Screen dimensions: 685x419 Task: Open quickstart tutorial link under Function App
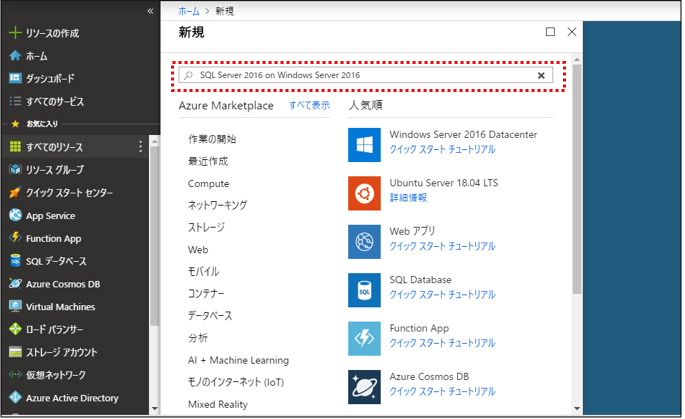click(443, 343)
